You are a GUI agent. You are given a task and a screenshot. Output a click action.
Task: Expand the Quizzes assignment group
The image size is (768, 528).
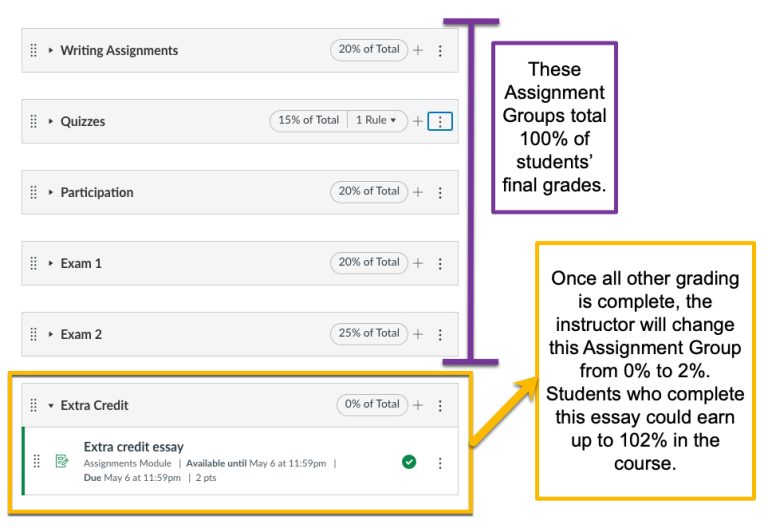coord(51,121)
